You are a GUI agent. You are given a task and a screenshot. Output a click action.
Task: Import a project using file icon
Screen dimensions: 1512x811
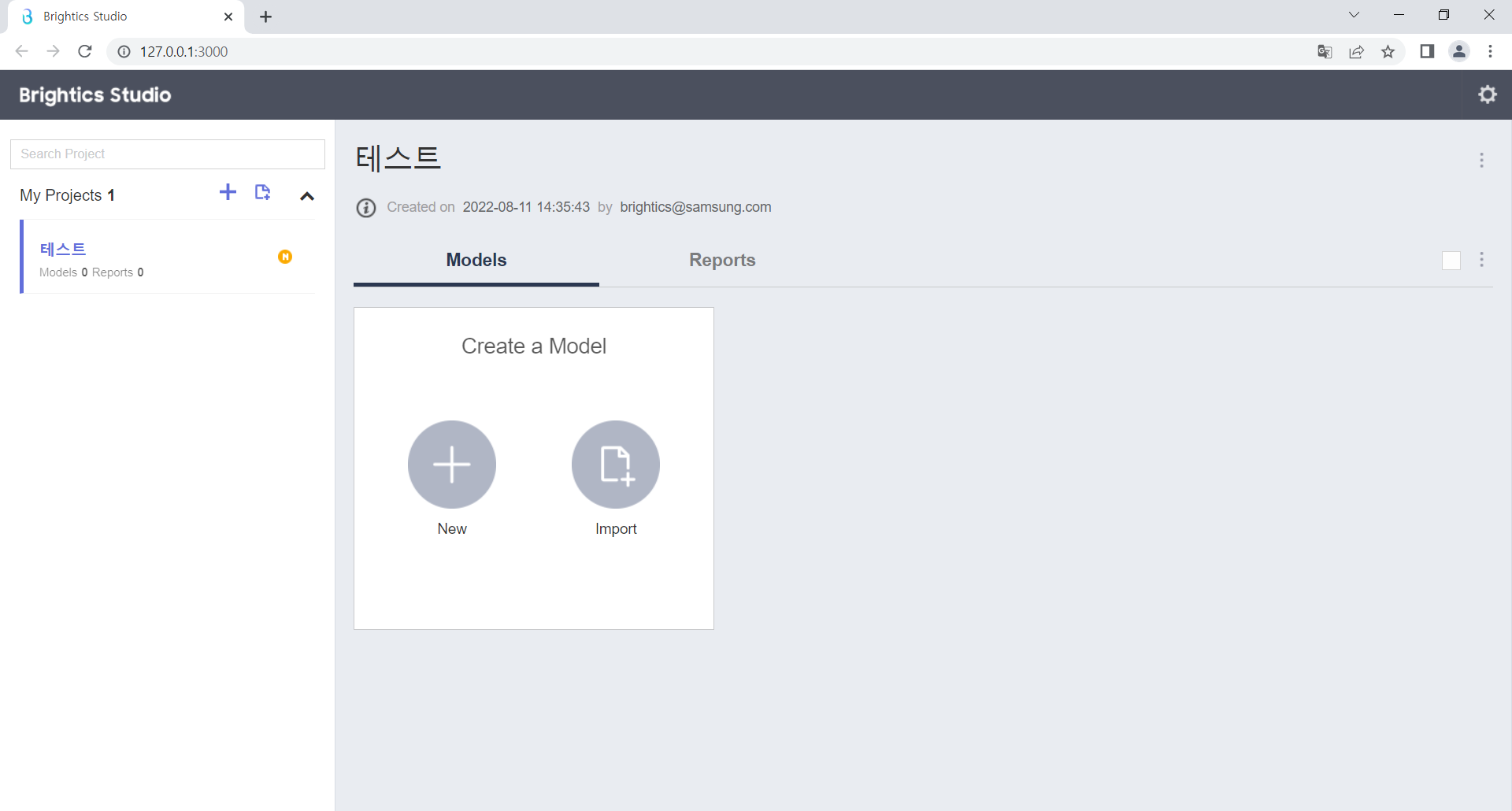tap(263, 192)
